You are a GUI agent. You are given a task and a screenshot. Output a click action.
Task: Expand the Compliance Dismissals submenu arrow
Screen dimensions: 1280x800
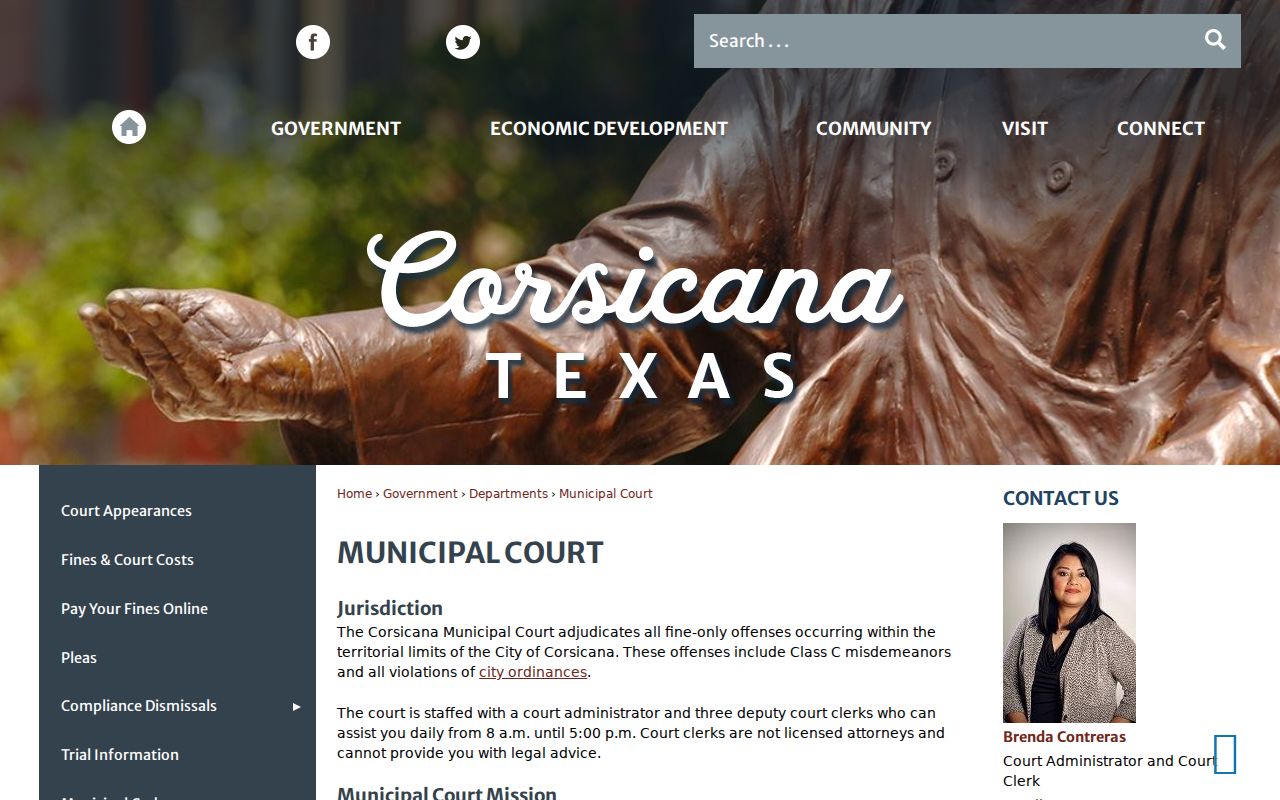pyautogui.click(x=296, y=707)
